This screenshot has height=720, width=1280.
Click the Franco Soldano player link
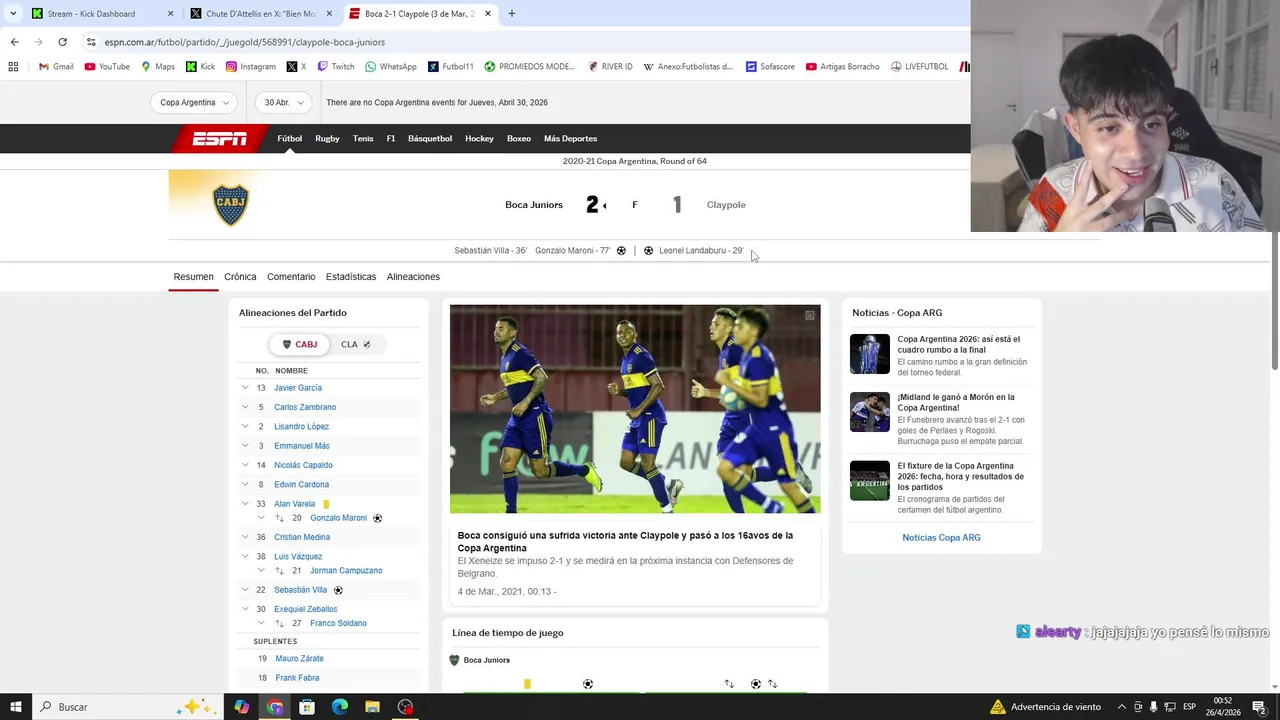[338, 623]
